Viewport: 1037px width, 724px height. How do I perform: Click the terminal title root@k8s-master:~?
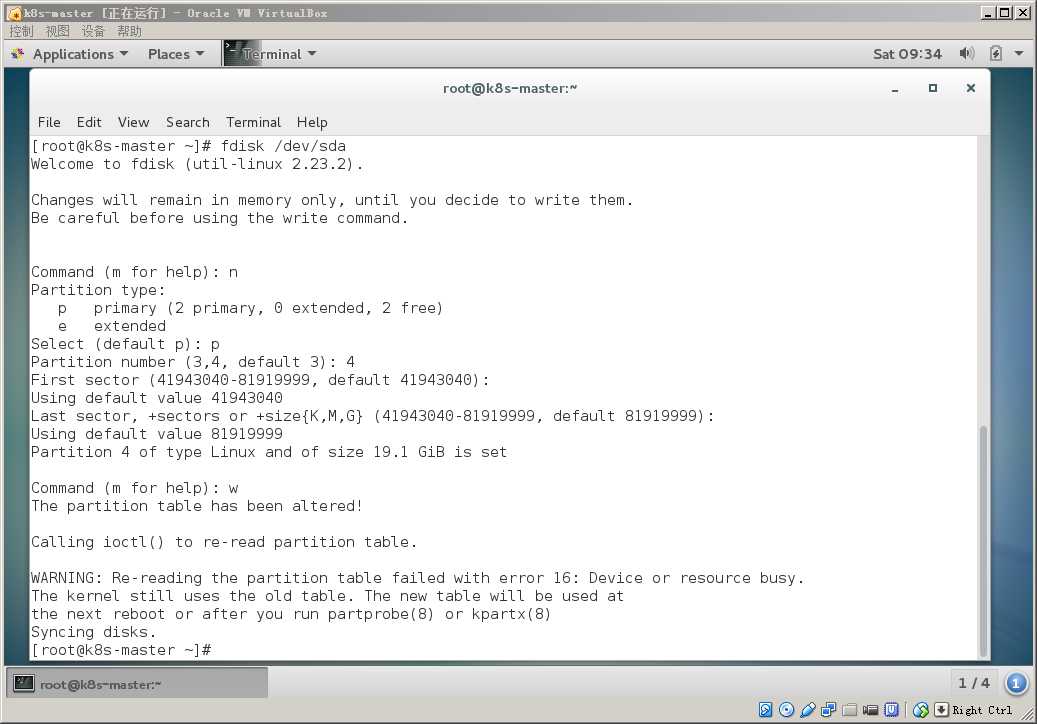[x=510, y=89]
